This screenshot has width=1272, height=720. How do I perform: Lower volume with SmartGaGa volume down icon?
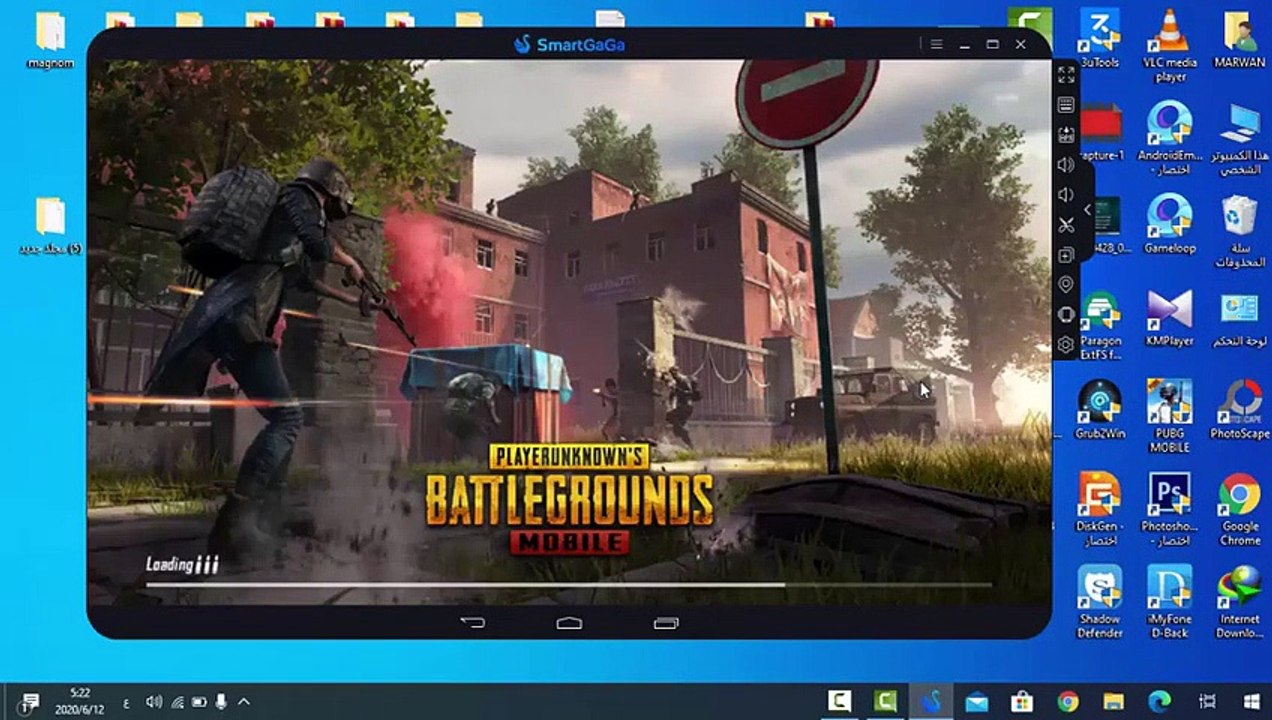[1066, 195]
